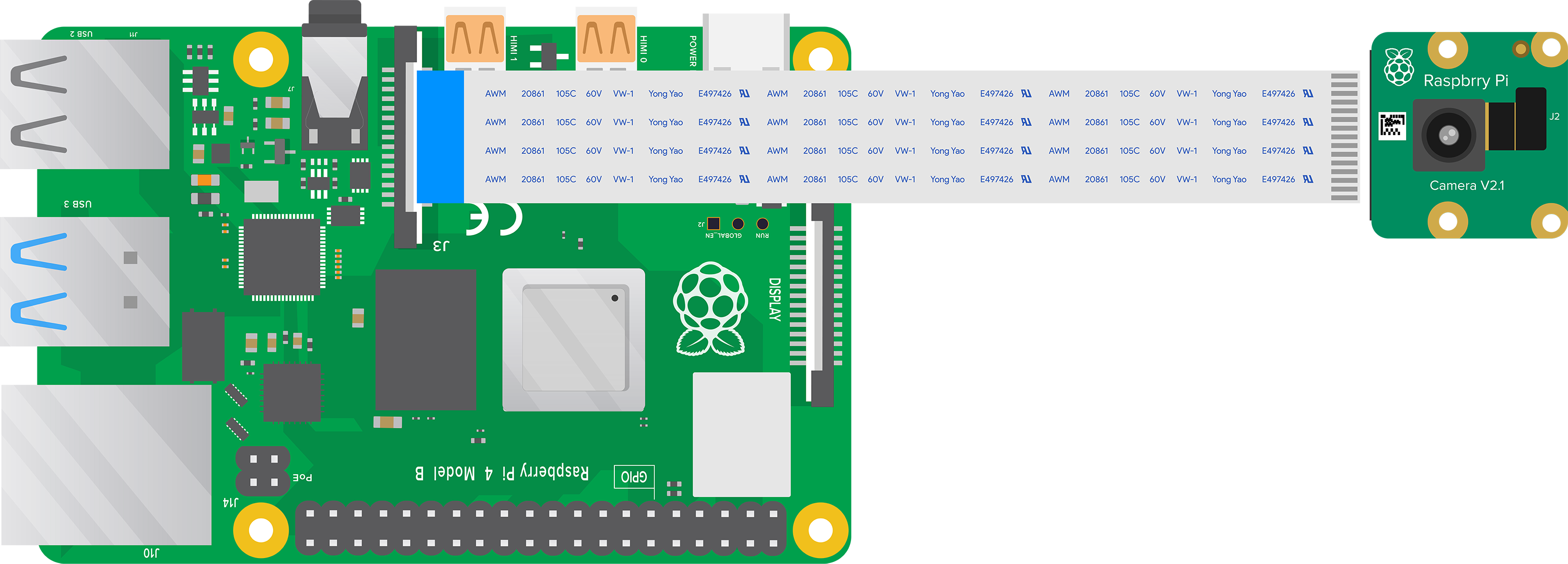This screenshot has width=1568, height=564.
Task: Click the 'HDMI 1' label
Action: [x=514, y=48]
